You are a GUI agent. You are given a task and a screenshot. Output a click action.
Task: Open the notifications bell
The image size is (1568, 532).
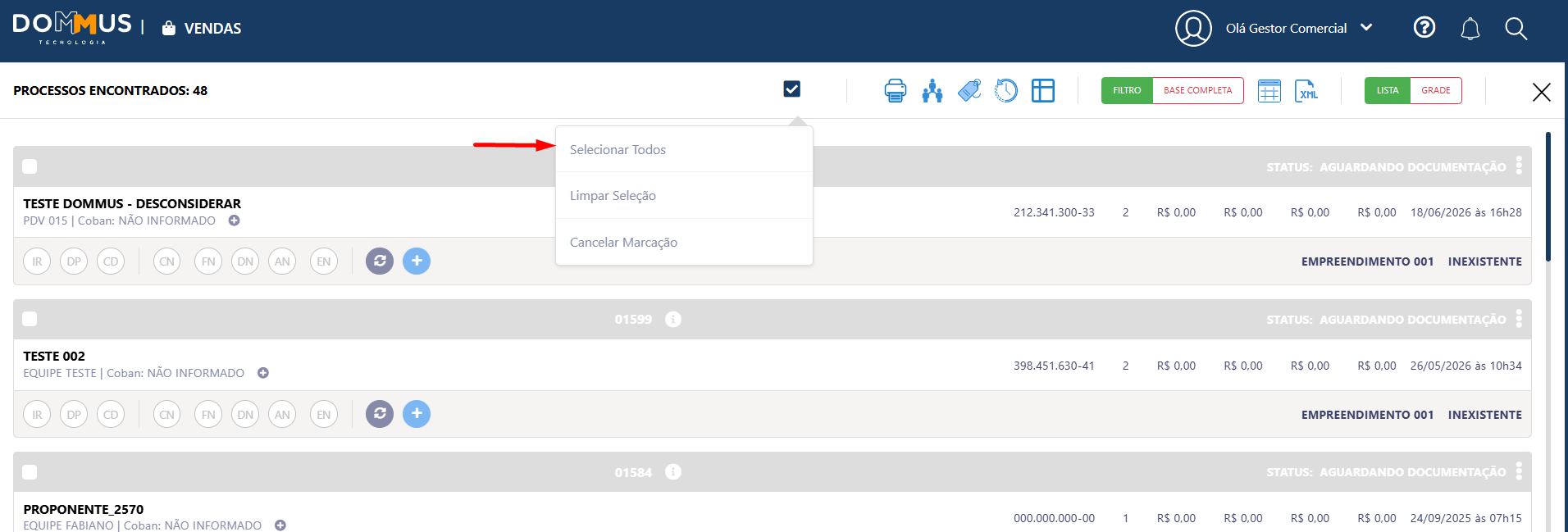pyautogui.click(x=1470, y=29)
